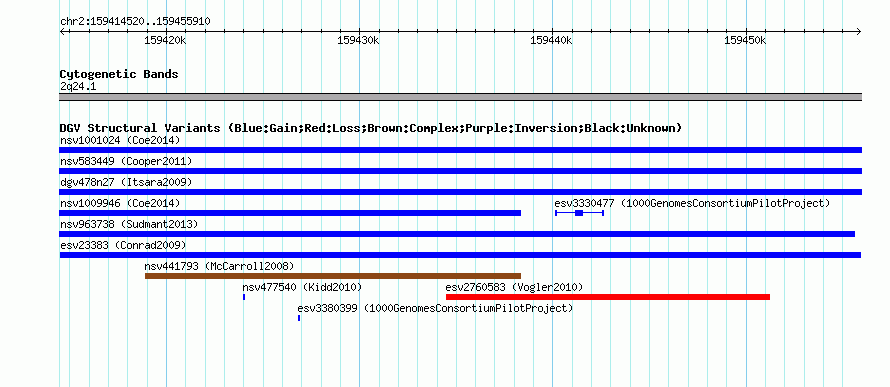The height and width of the screenshot is (387, 890).
Task: Click the DGV Structural Variants track title
Action: pyautogui.click(x=371, y=128)
